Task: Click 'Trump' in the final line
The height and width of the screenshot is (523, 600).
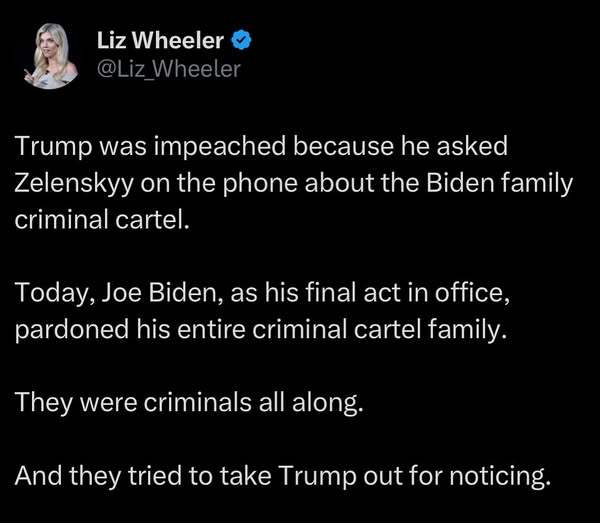Action: 317,477
